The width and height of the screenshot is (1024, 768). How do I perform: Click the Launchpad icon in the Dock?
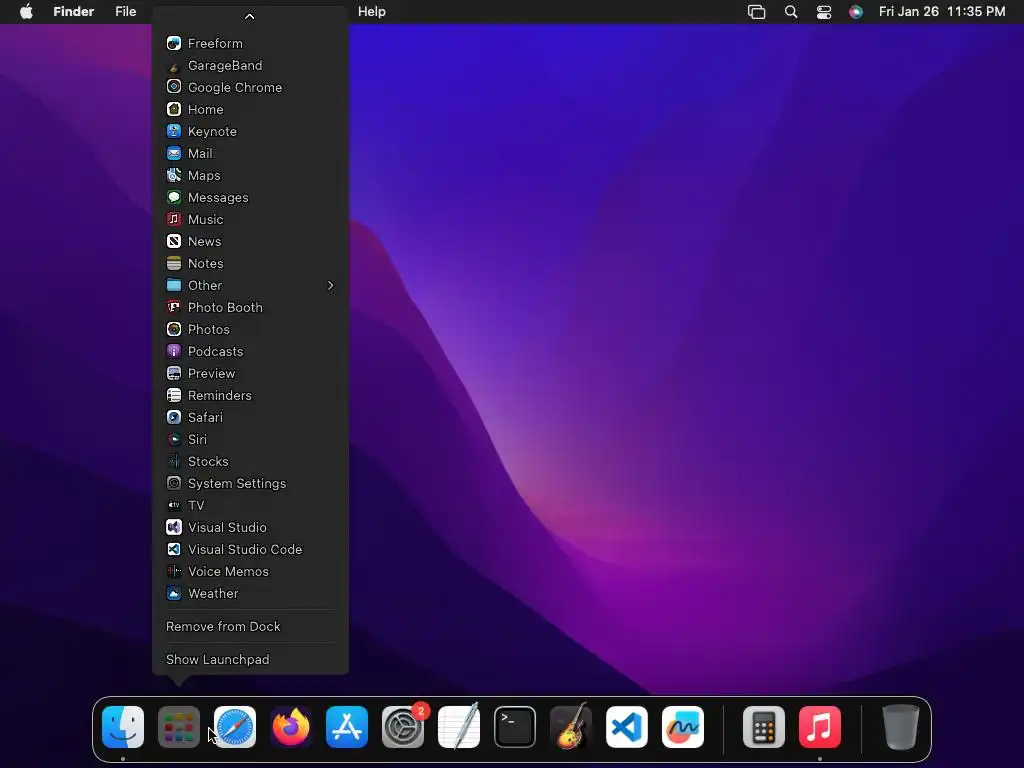click(x=179, y=727)
